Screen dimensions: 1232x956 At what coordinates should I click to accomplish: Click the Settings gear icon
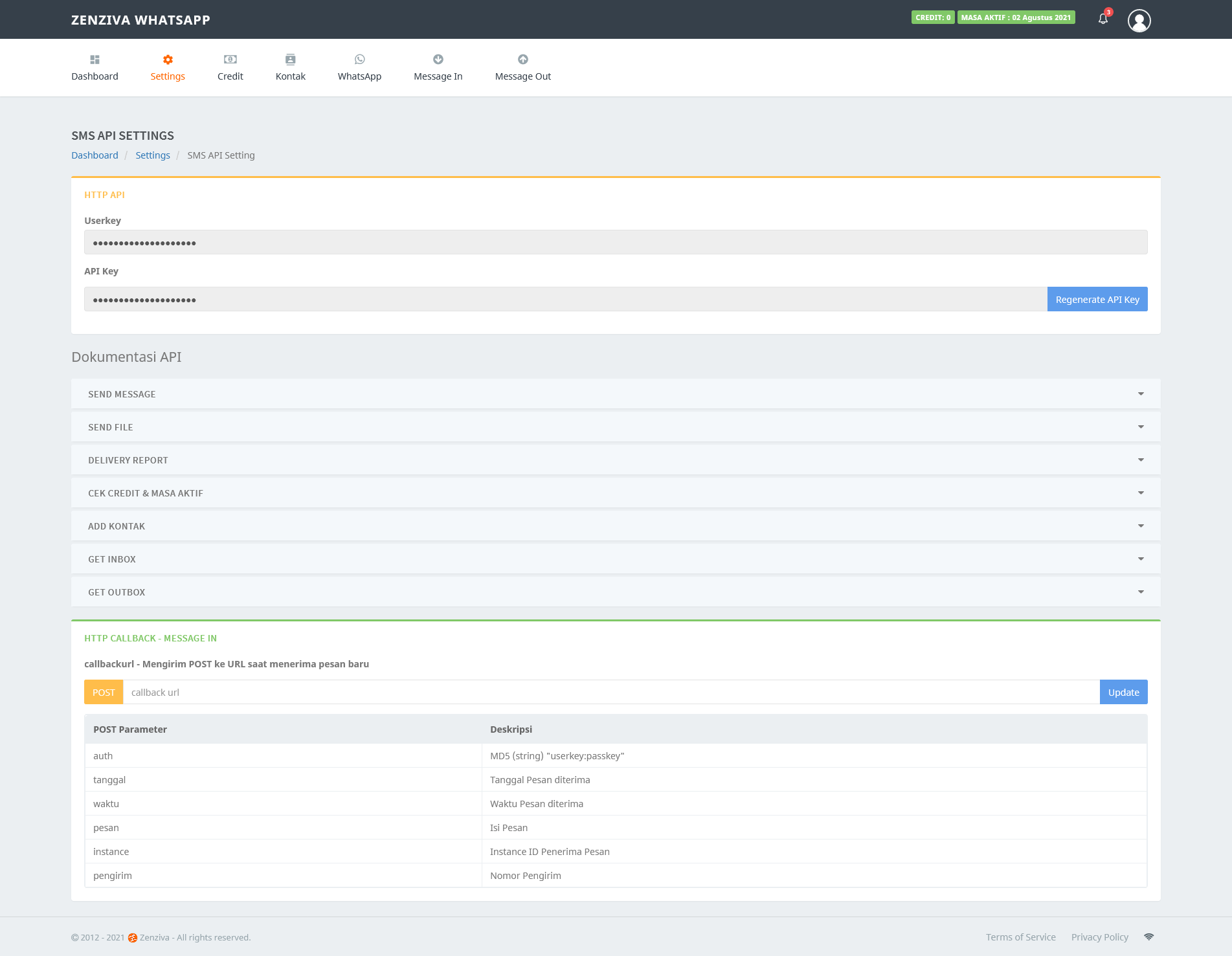click(x=168, y=60)
